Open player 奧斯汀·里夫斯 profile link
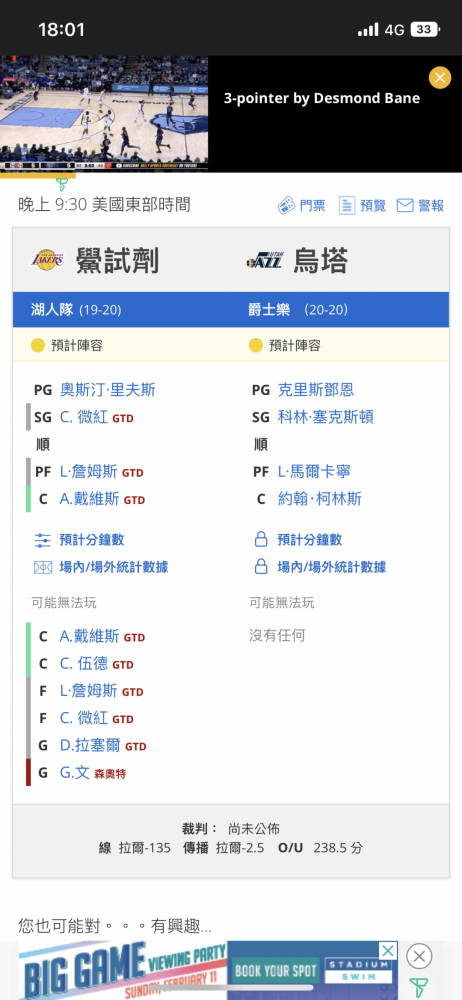The height and width of the screenshot is (1000, 462). 107,390
